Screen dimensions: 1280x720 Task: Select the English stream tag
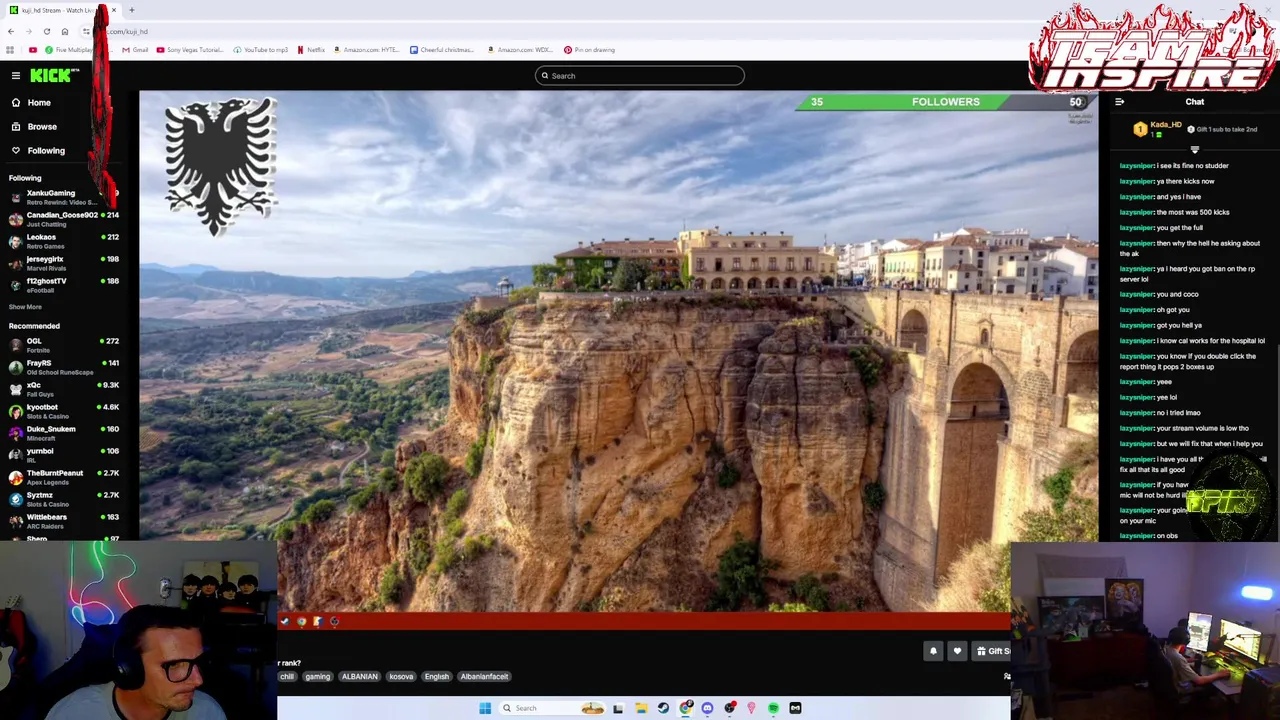click(x=437, y=677)
